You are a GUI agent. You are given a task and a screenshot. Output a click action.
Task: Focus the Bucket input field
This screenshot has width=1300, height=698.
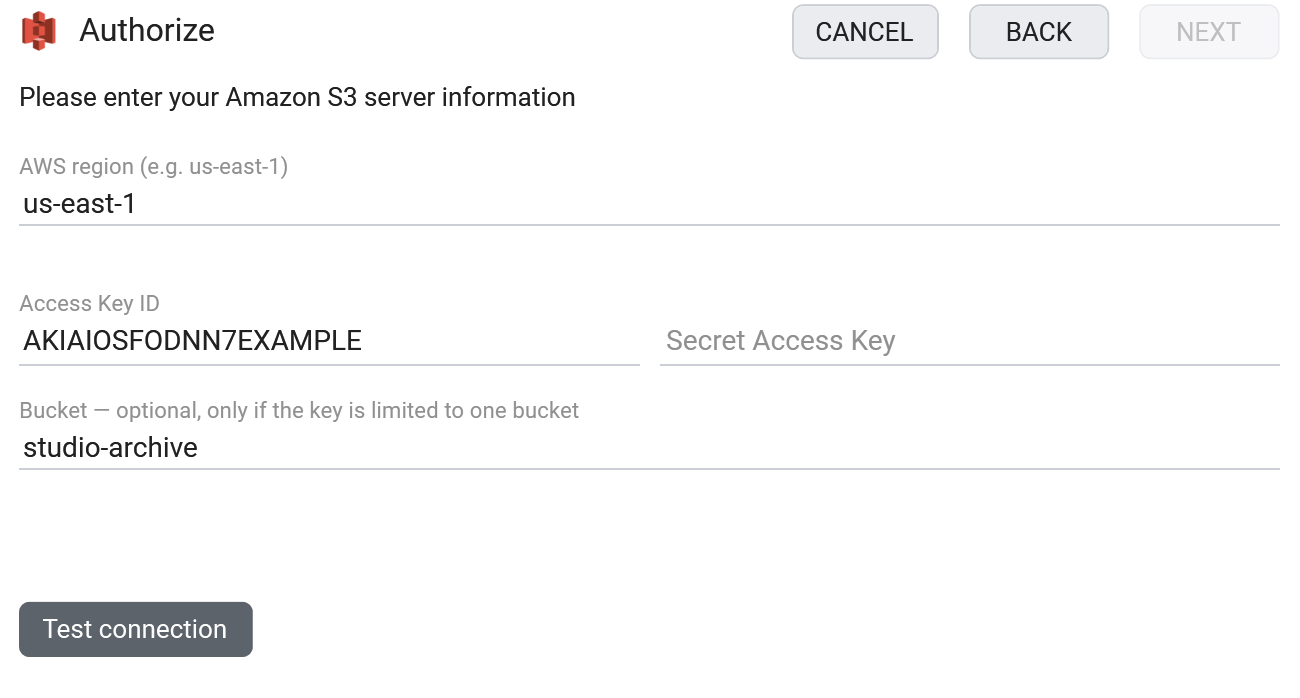[x=649, y=447]
